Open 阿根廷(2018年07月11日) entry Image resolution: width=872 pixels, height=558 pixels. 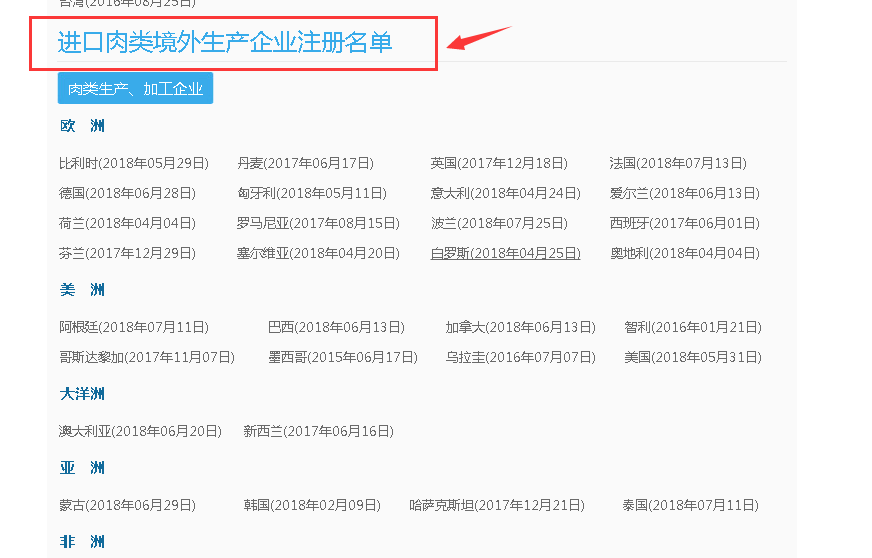134,327
